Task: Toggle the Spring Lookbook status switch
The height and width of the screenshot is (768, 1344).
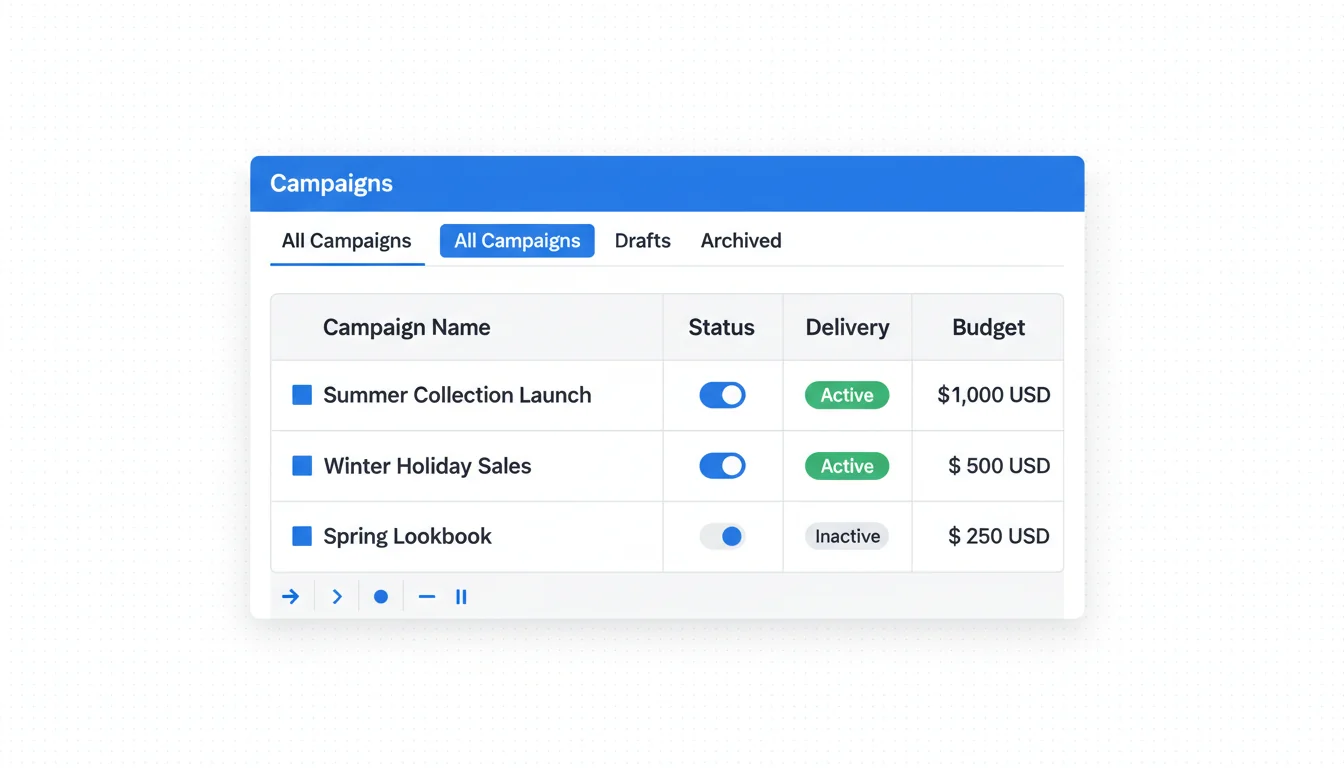Action: point(722,536)
